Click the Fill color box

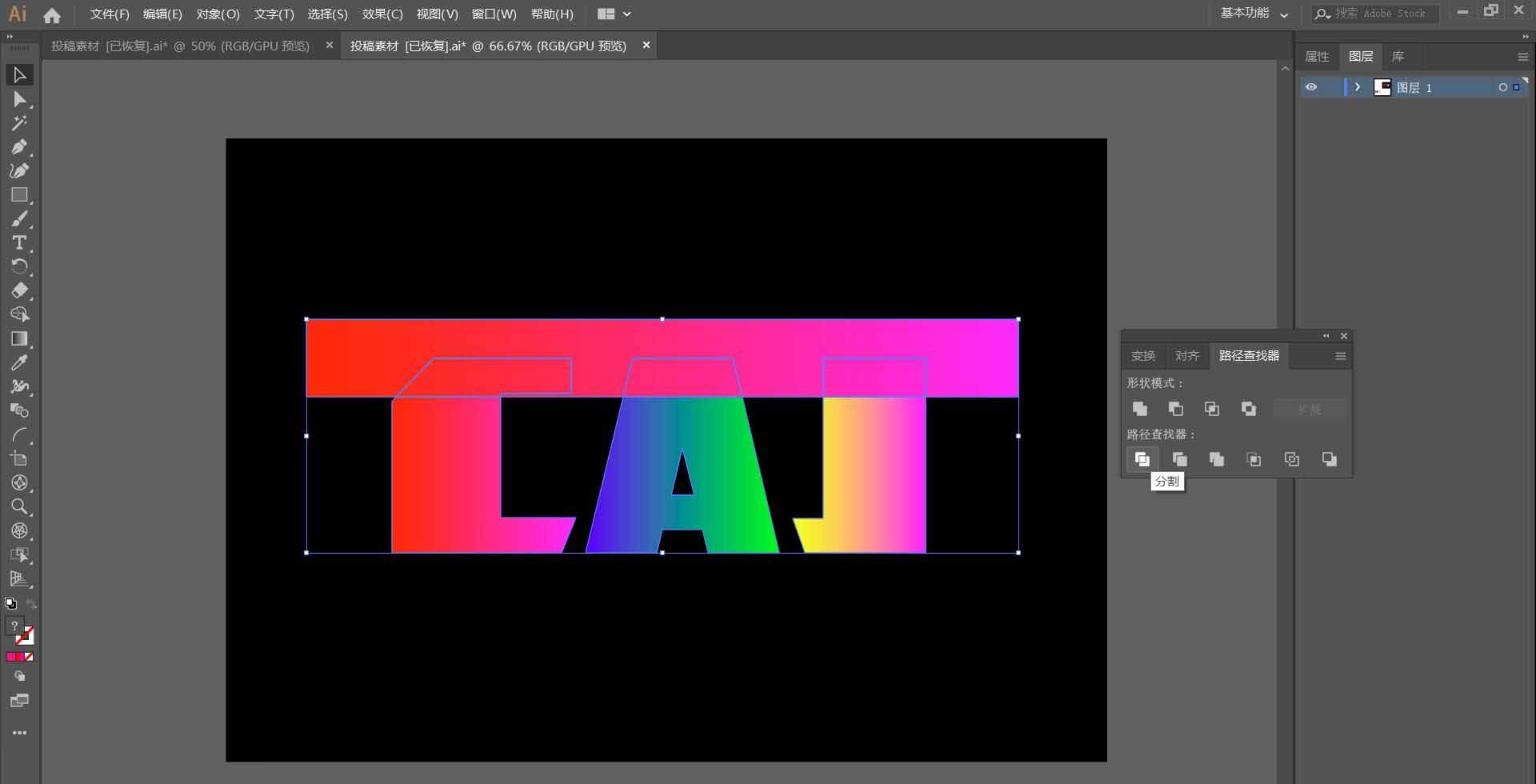point(14,626)
